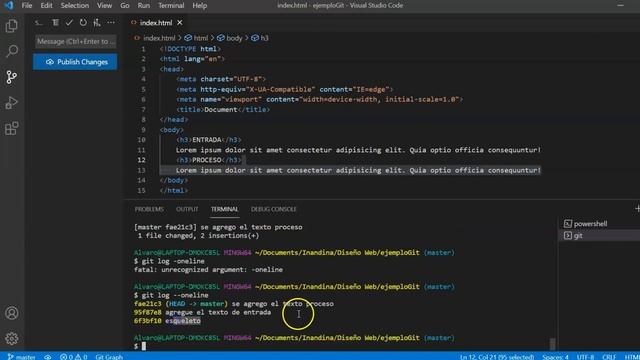The image size is (640, 360).
Task: Close the index.html editor tab
Action: pyautogui.click(x=180, y=23)
